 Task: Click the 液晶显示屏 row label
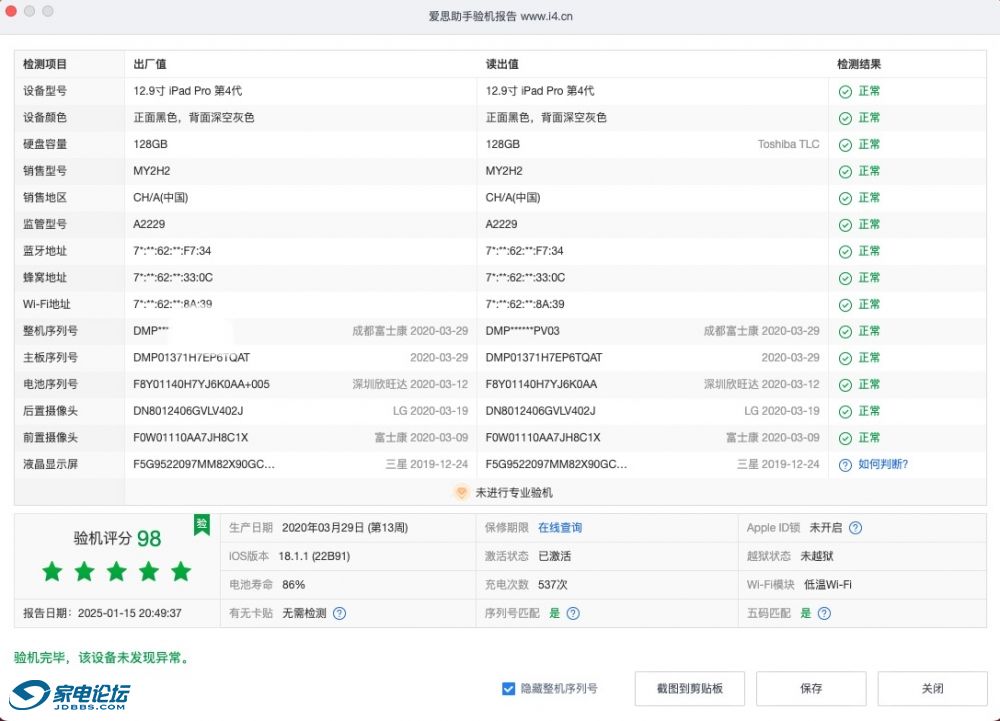50,464
